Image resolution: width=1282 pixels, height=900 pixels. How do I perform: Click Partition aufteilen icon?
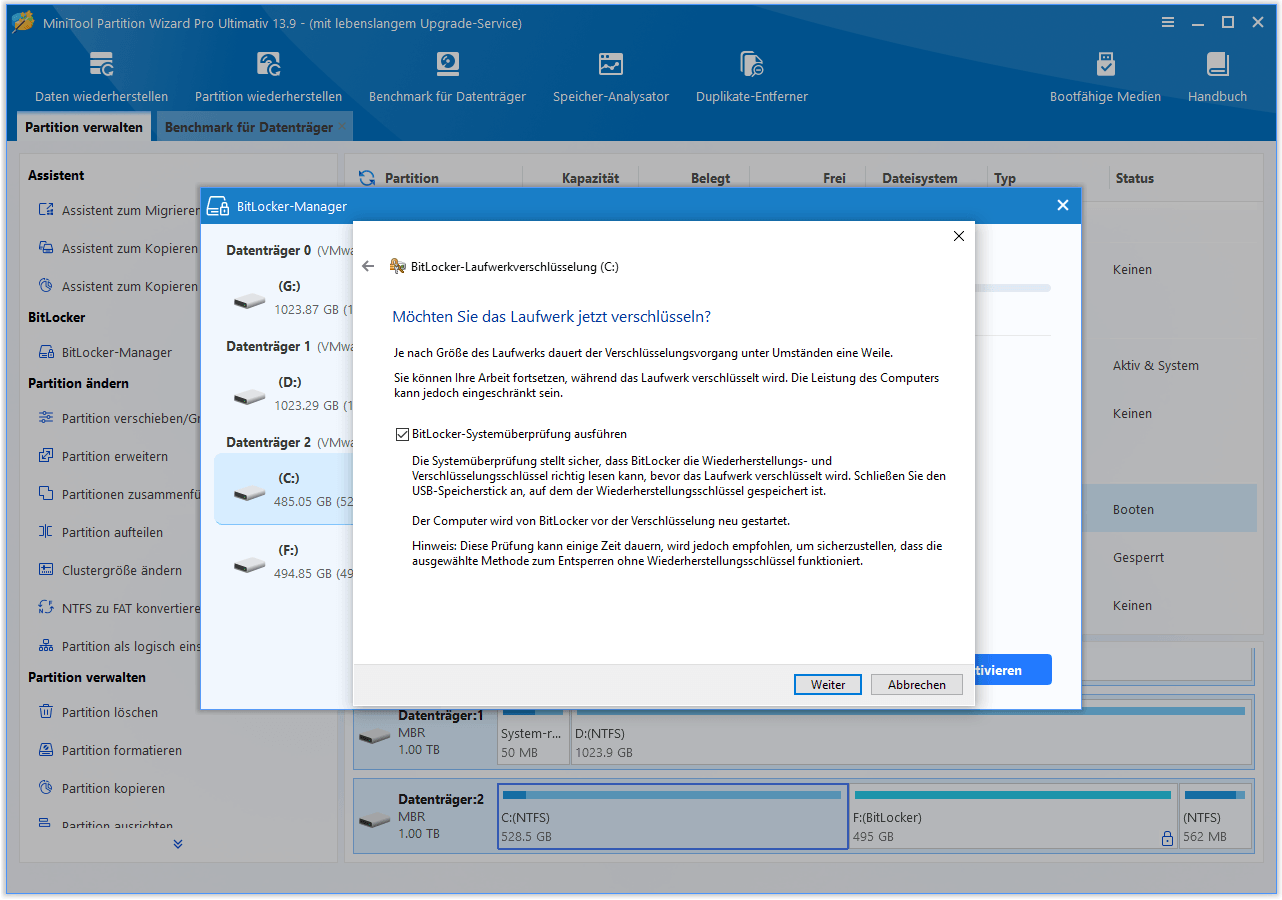(46, 532)
